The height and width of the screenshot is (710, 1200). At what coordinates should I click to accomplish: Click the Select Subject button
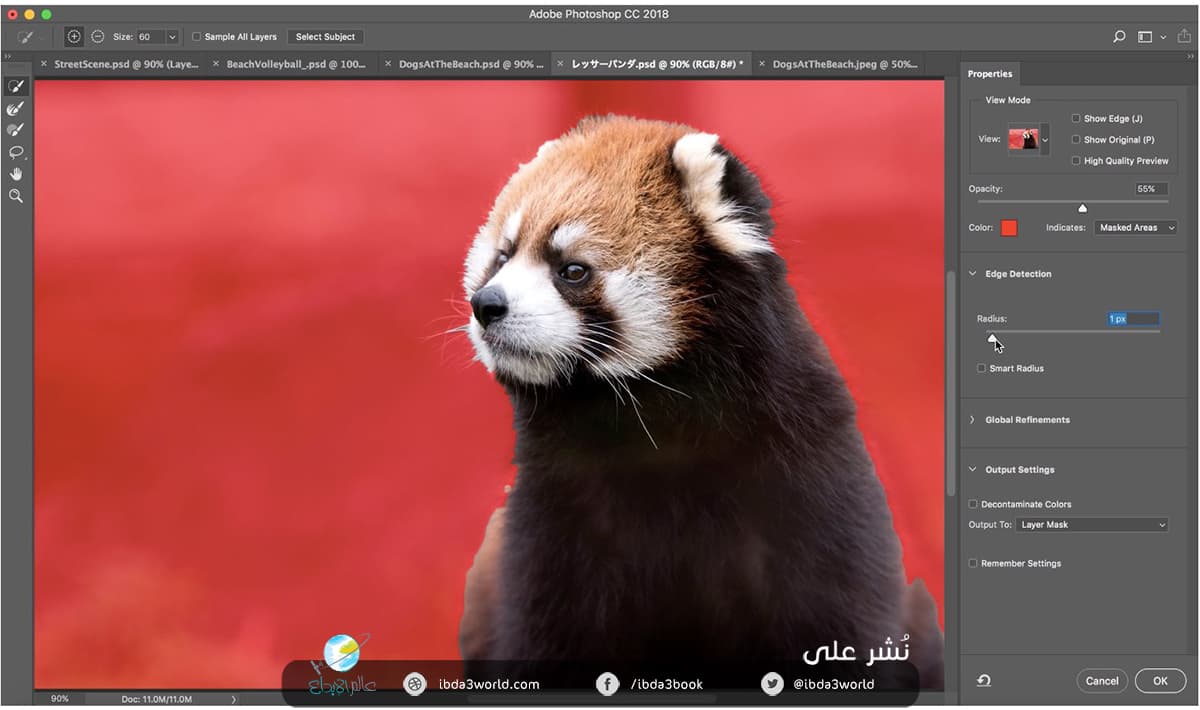pyautogui.click(x=325, y=37)
